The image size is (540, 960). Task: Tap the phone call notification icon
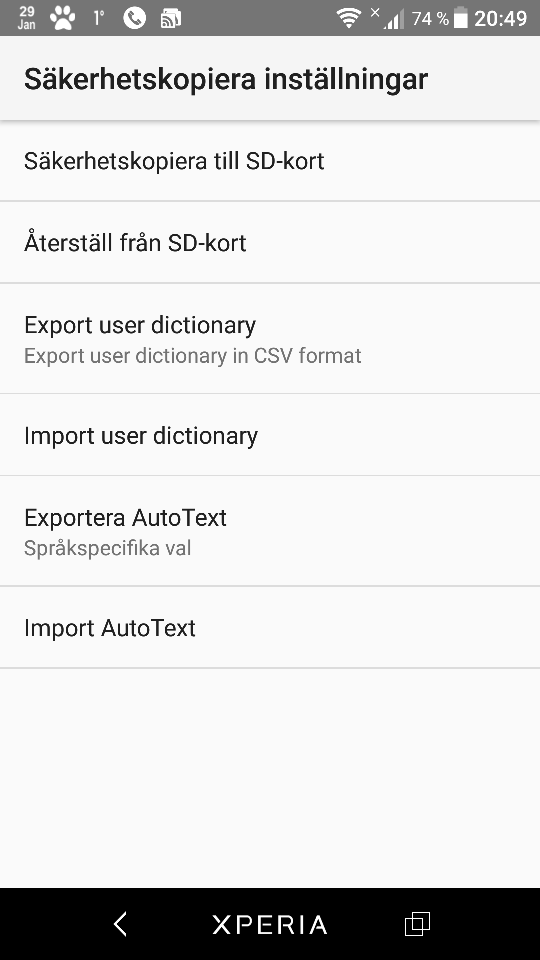[x=135, y=18]
